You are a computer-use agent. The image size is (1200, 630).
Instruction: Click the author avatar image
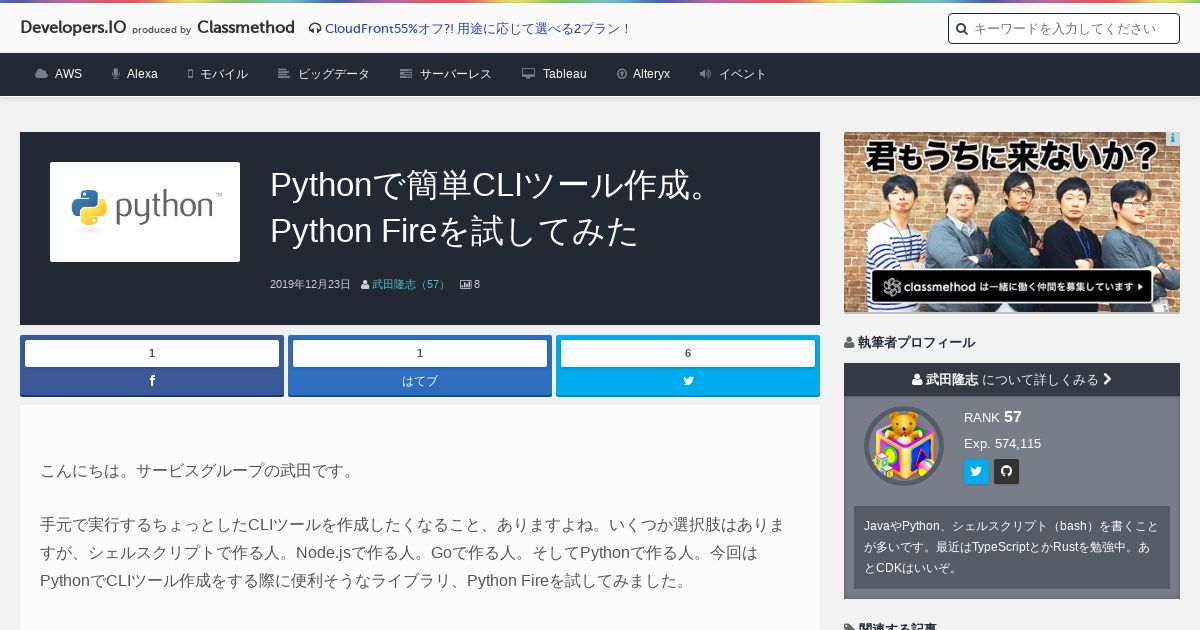(904, 446)
